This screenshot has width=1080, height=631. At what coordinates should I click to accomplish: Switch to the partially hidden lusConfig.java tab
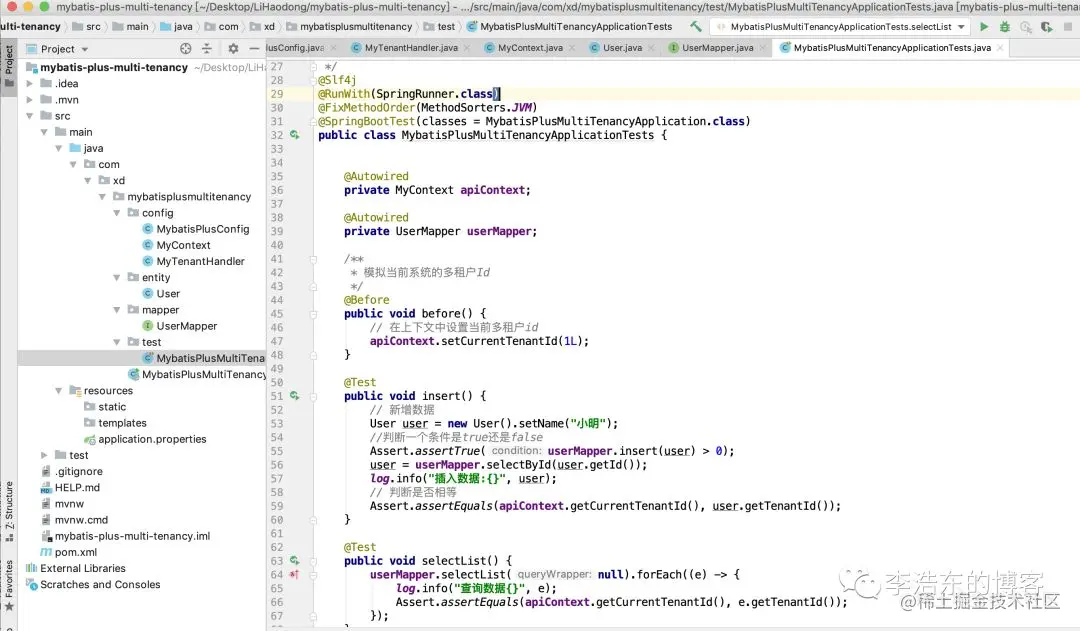pos(295,48)
